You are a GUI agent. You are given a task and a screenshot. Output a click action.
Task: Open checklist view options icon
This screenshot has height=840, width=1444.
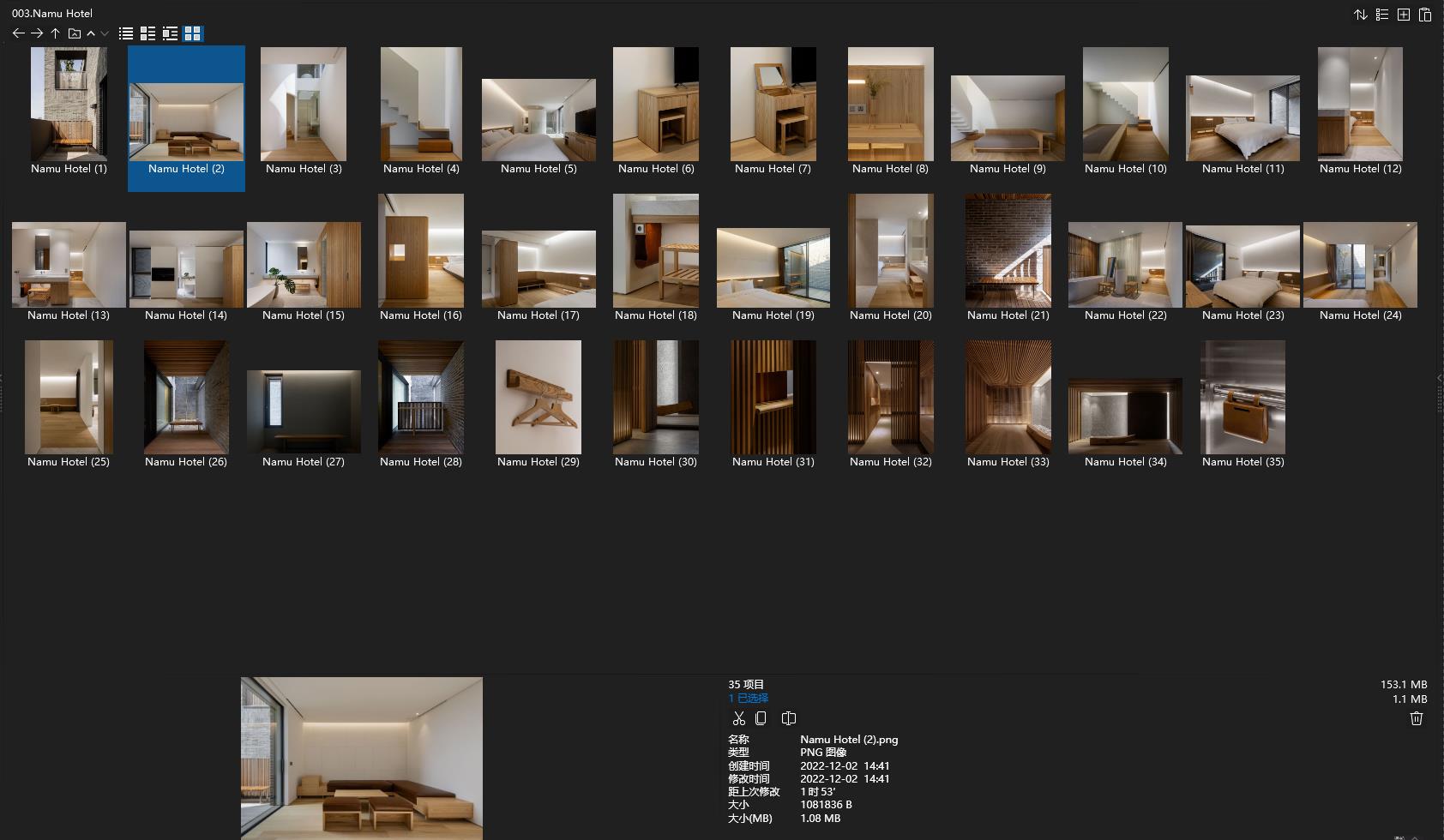(x=1381, y=15)
